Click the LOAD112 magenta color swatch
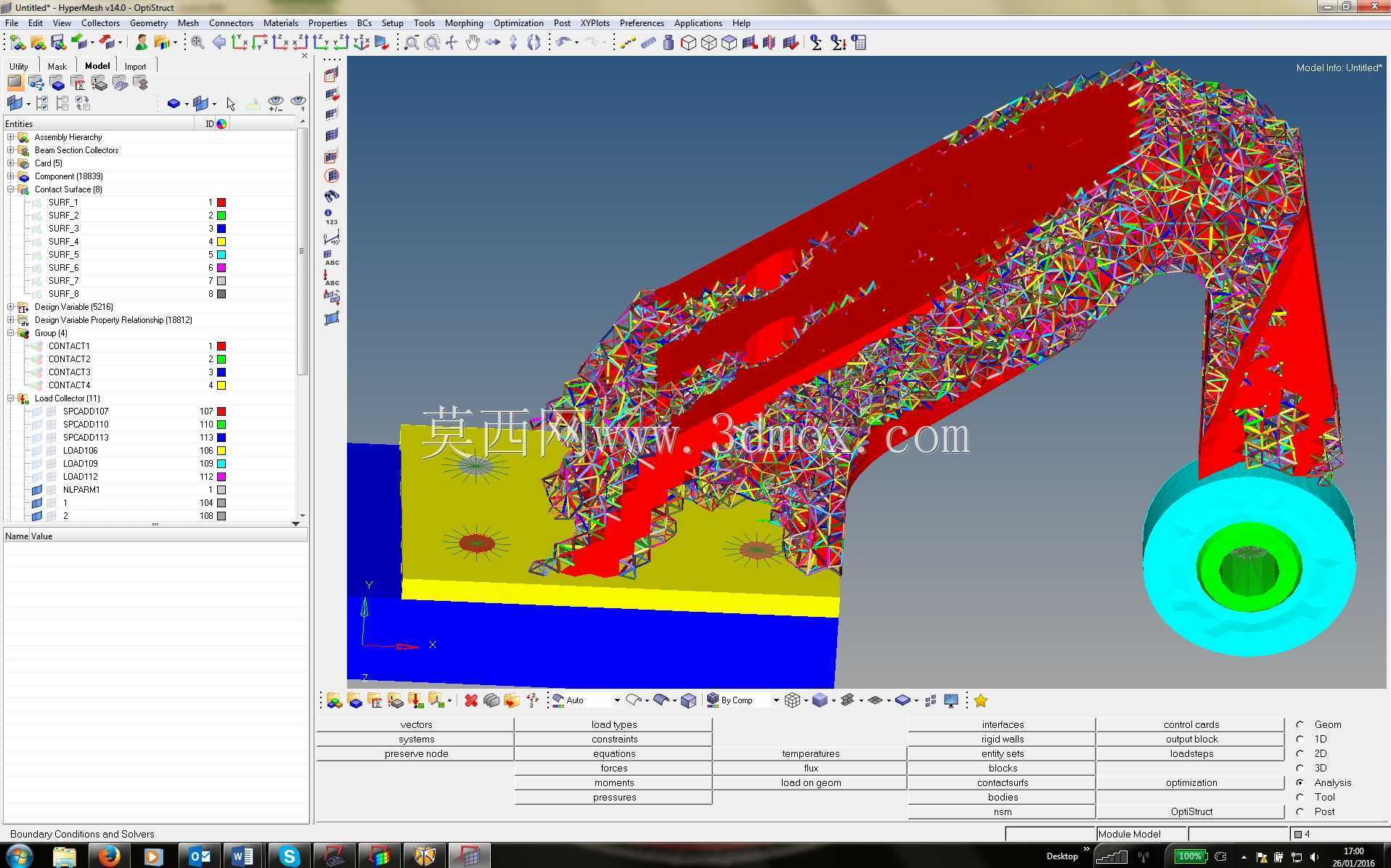Image resolution: width=1391 pixels, height=868 pixels. pos(221,477)
